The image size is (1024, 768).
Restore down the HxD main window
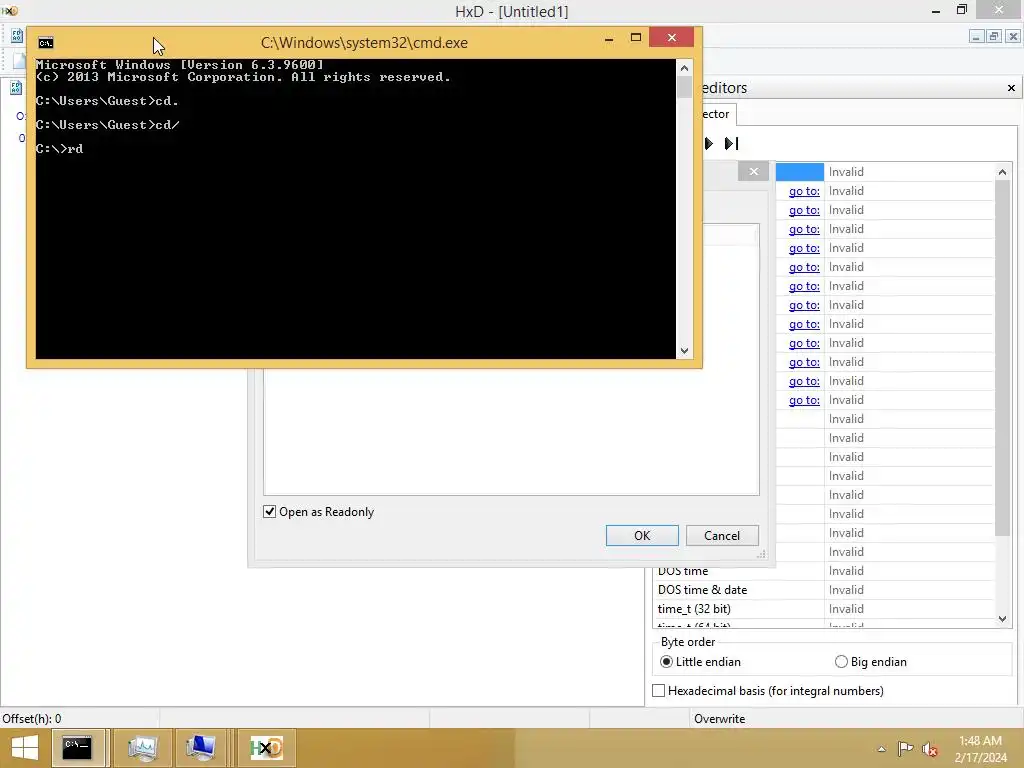click(962, 10)
